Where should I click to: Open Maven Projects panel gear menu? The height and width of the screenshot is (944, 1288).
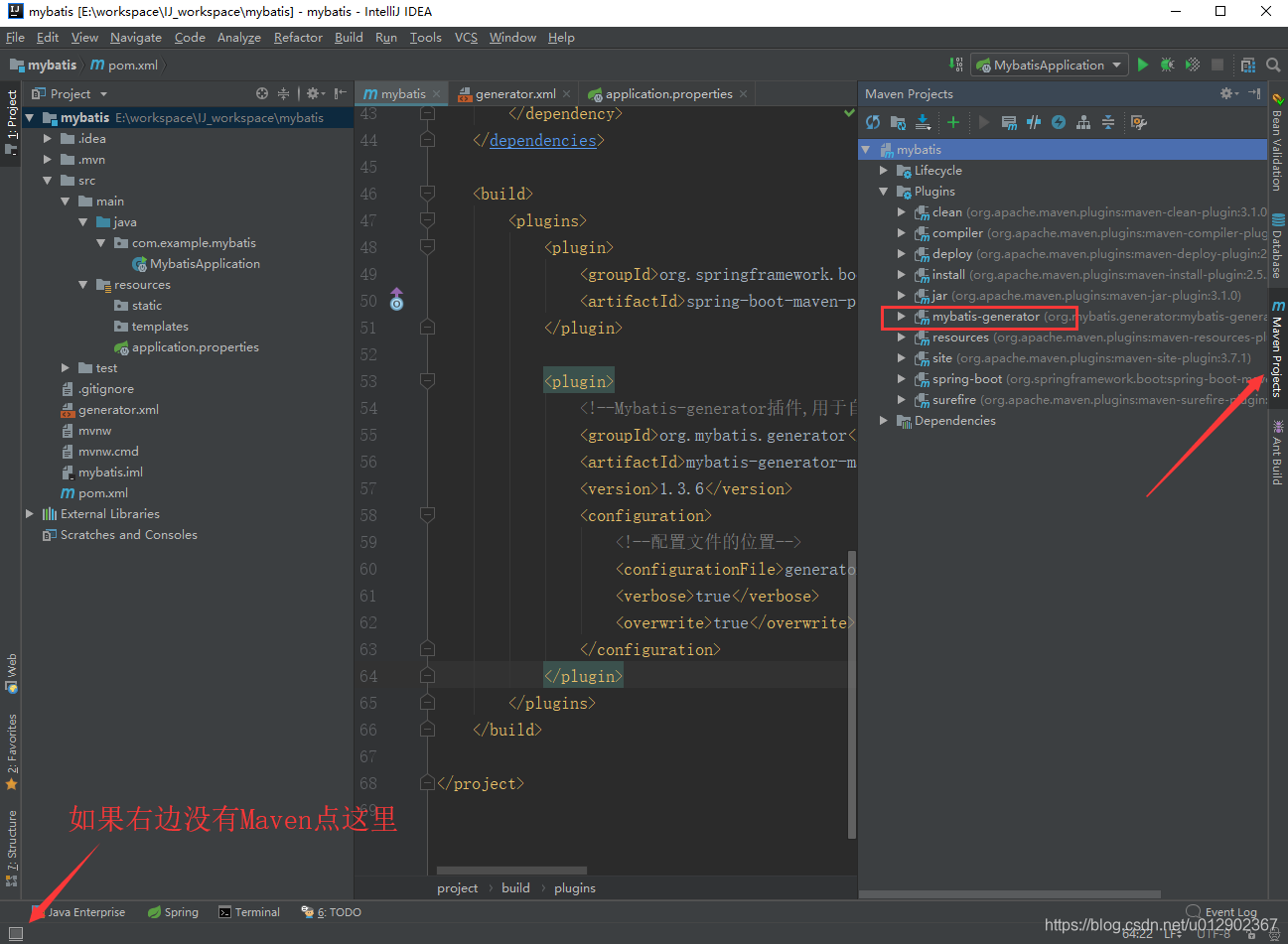(x=1229, y=93)
